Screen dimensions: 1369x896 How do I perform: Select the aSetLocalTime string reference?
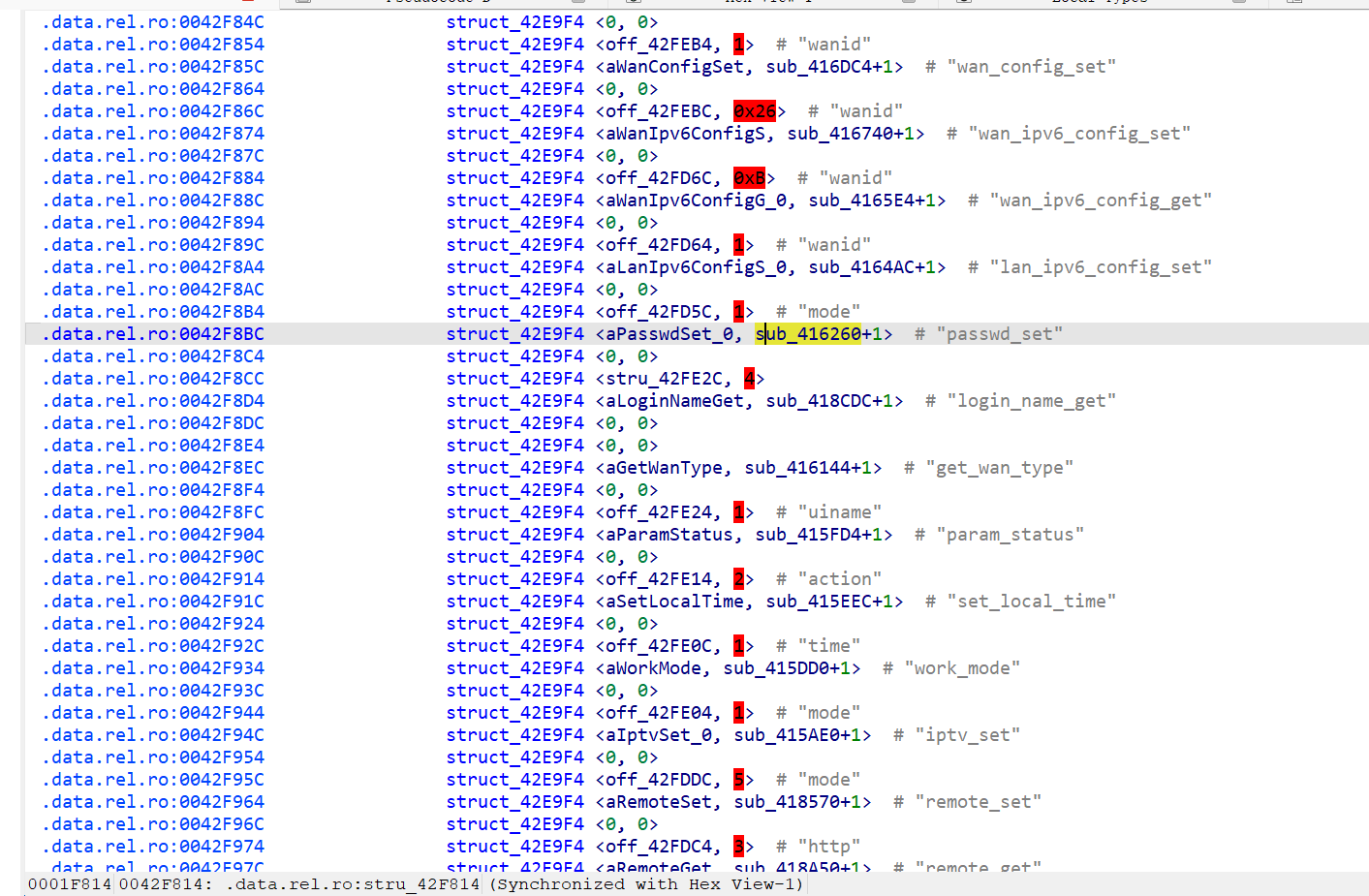(x=674, y=602)
